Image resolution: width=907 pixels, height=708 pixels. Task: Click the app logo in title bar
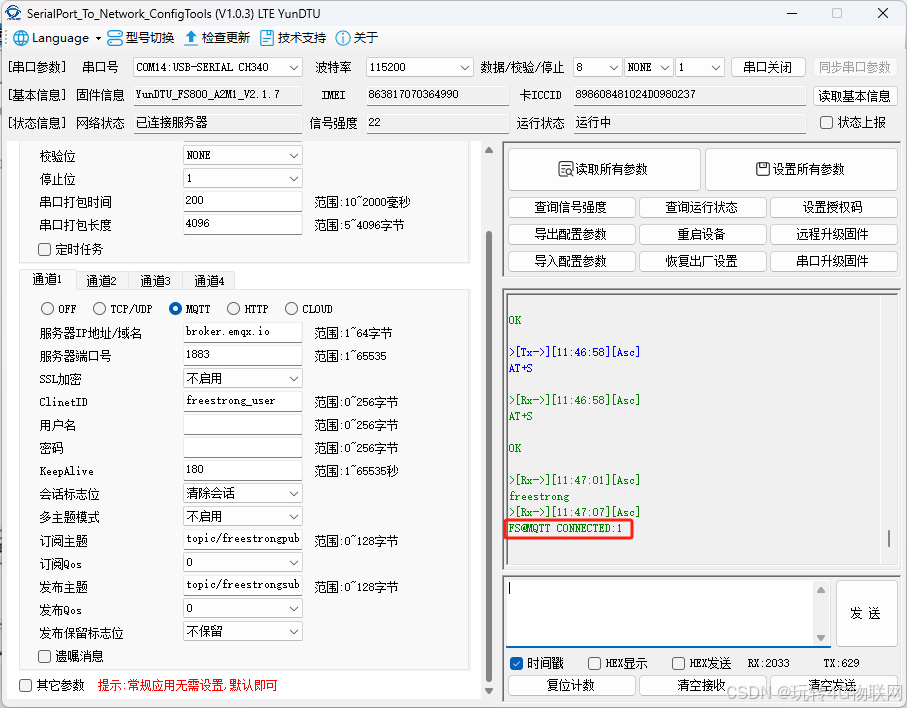(14, 13)
